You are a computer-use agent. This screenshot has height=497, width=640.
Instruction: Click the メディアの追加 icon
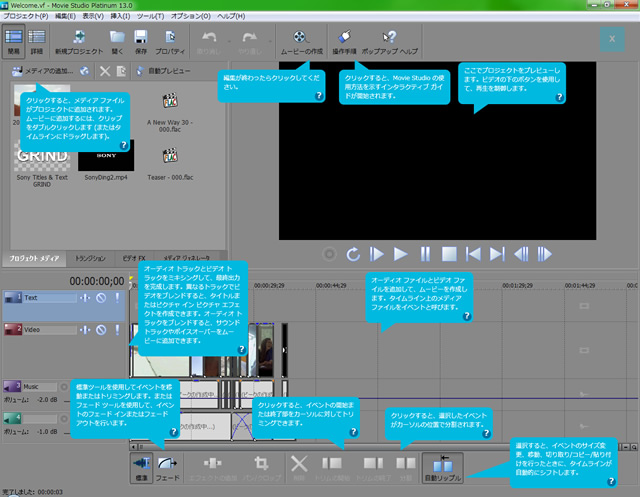(17, 71)
